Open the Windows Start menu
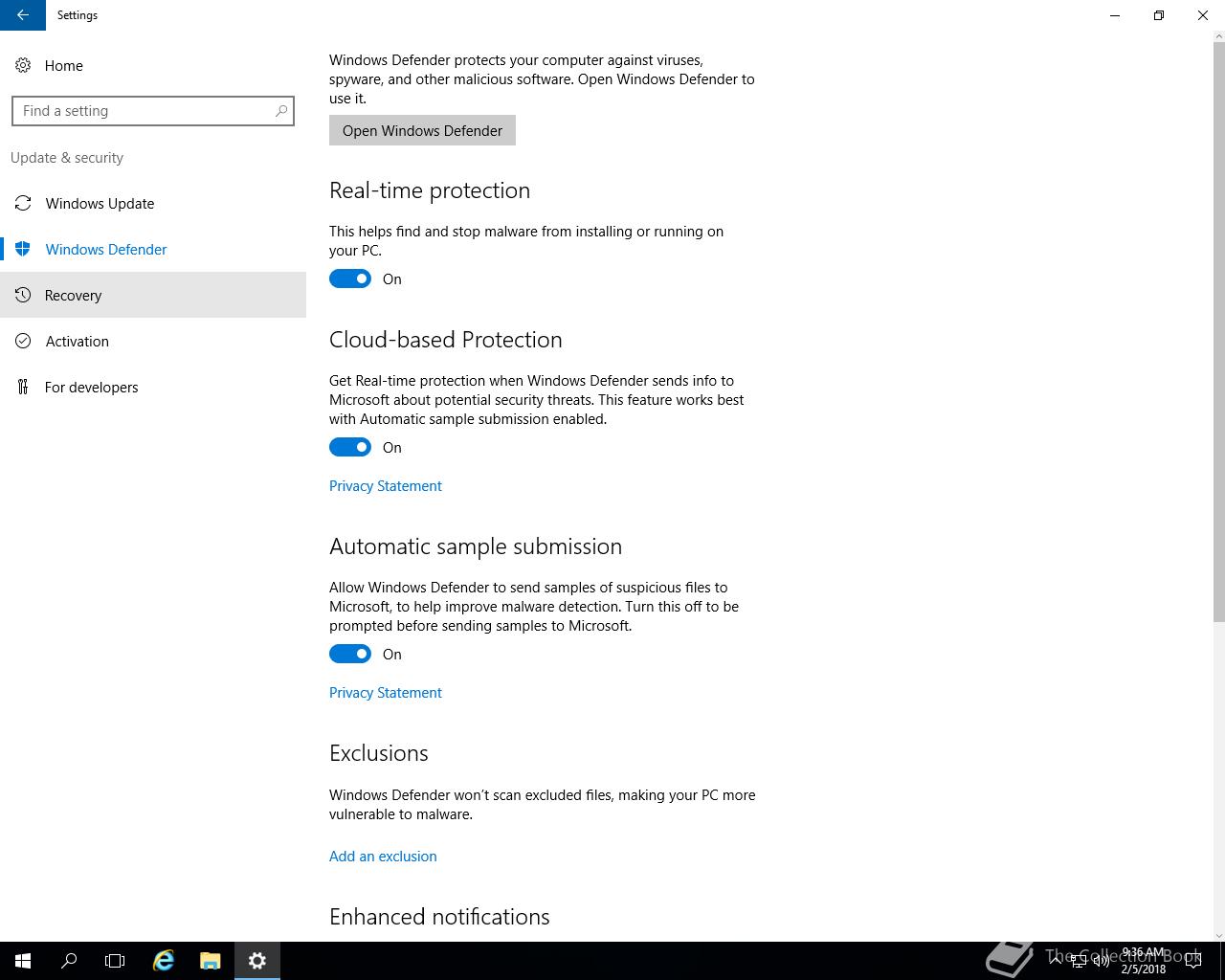 coord(23,961)
